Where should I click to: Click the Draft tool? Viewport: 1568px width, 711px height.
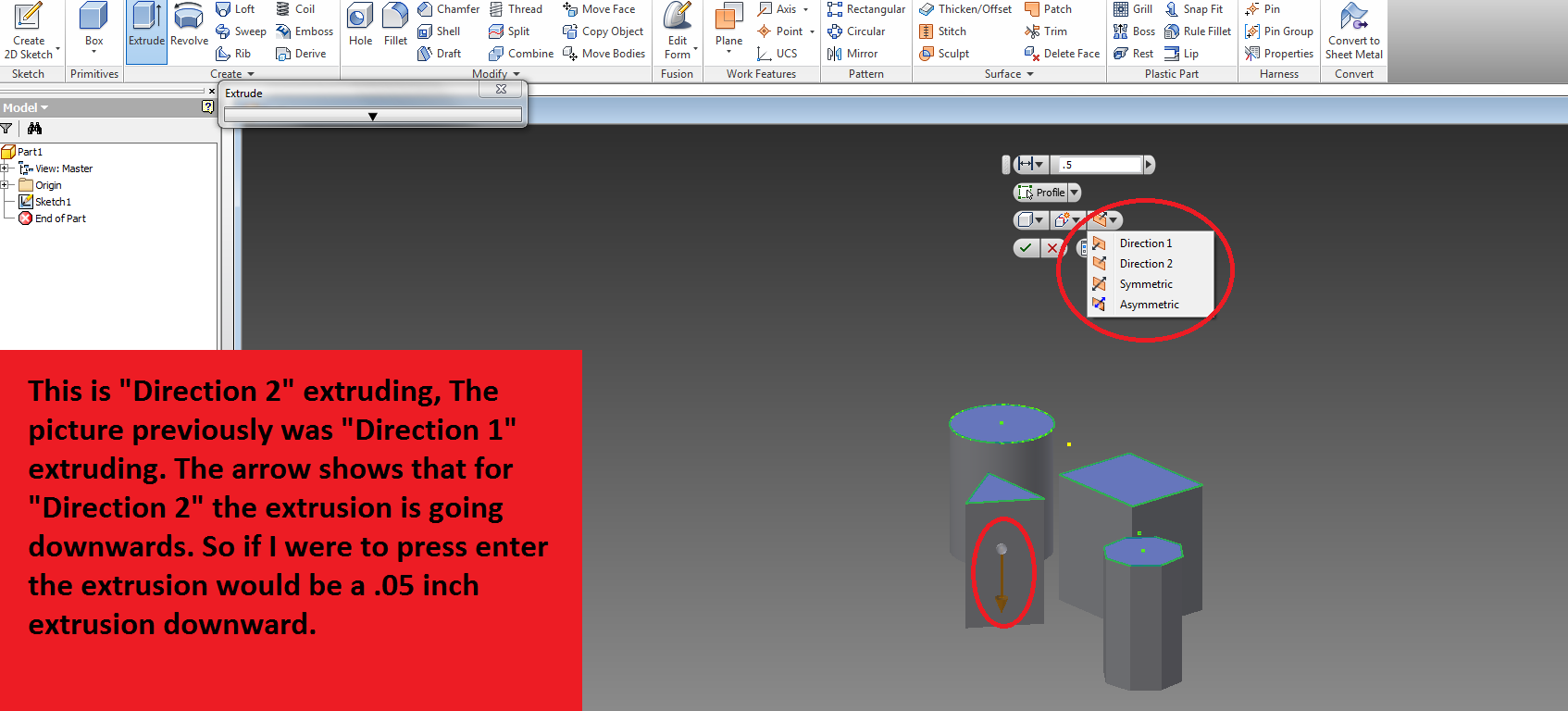440,54
